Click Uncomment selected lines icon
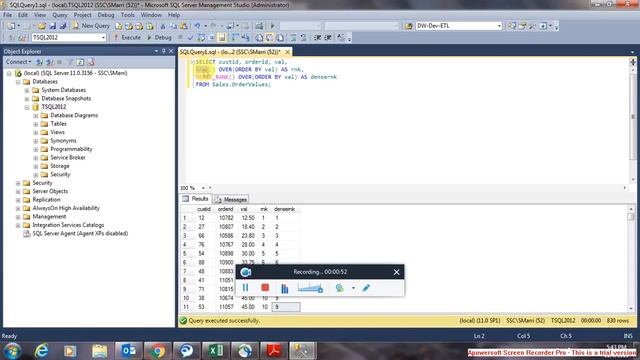 point(303,38)
